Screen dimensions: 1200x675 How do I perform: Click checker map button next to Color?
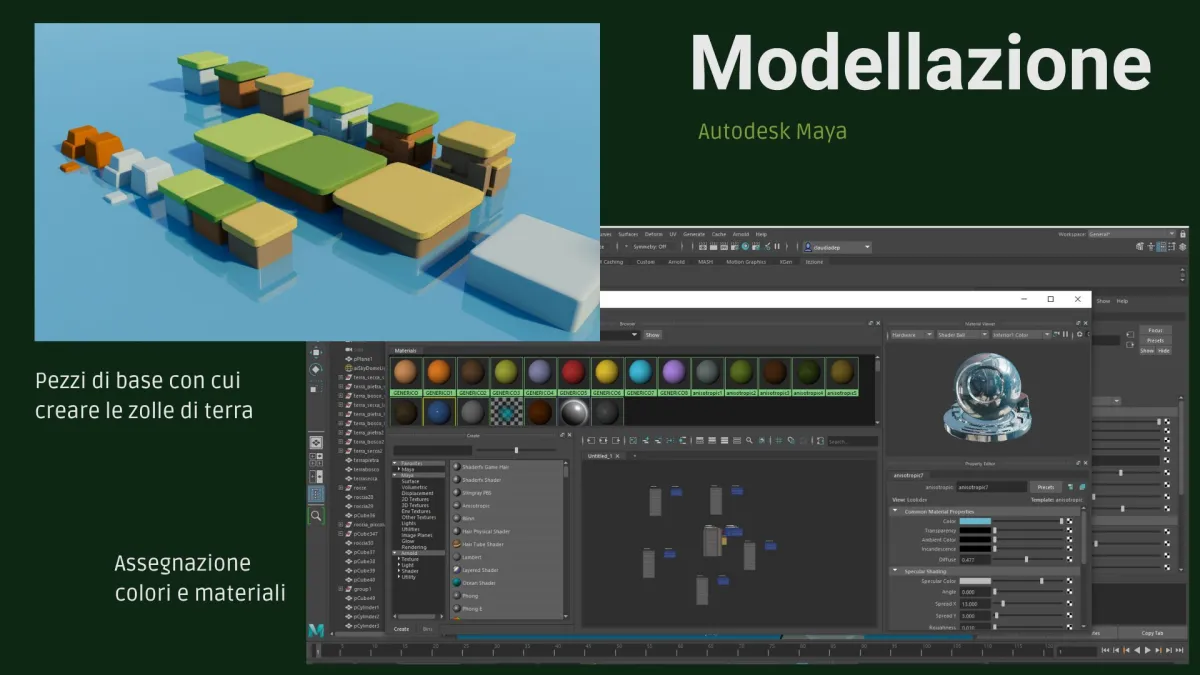pyautogui.click(x=1069, y=521)
